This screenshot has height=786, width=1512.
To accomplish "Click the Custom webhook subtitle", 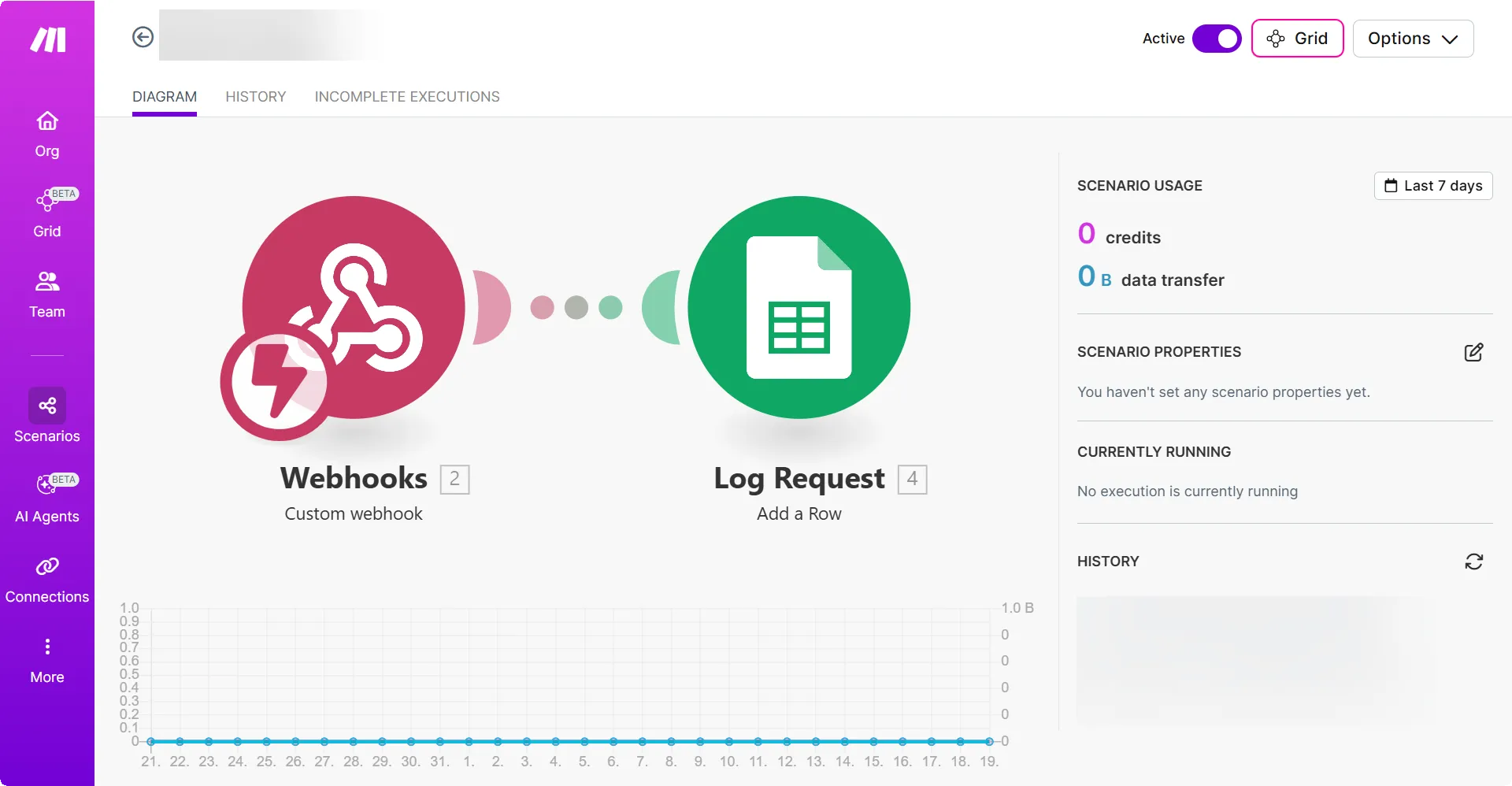I will tap(354, 513).
